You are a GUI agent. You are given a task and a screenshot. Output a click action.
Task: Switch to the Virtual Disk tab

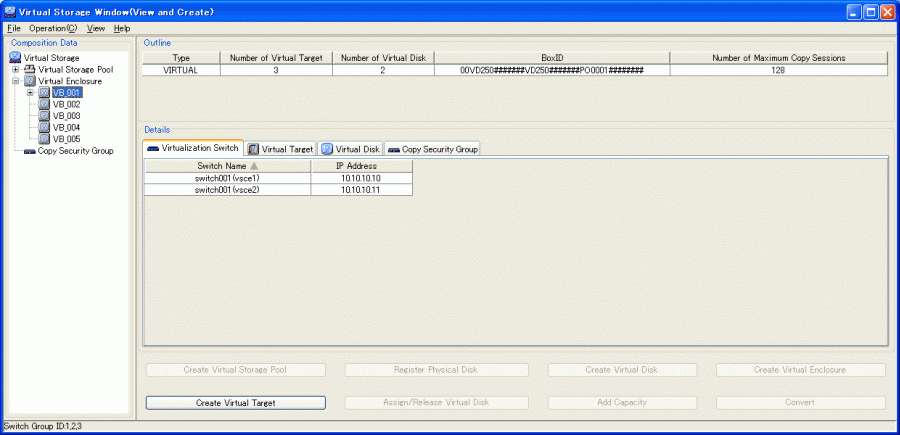350,149
